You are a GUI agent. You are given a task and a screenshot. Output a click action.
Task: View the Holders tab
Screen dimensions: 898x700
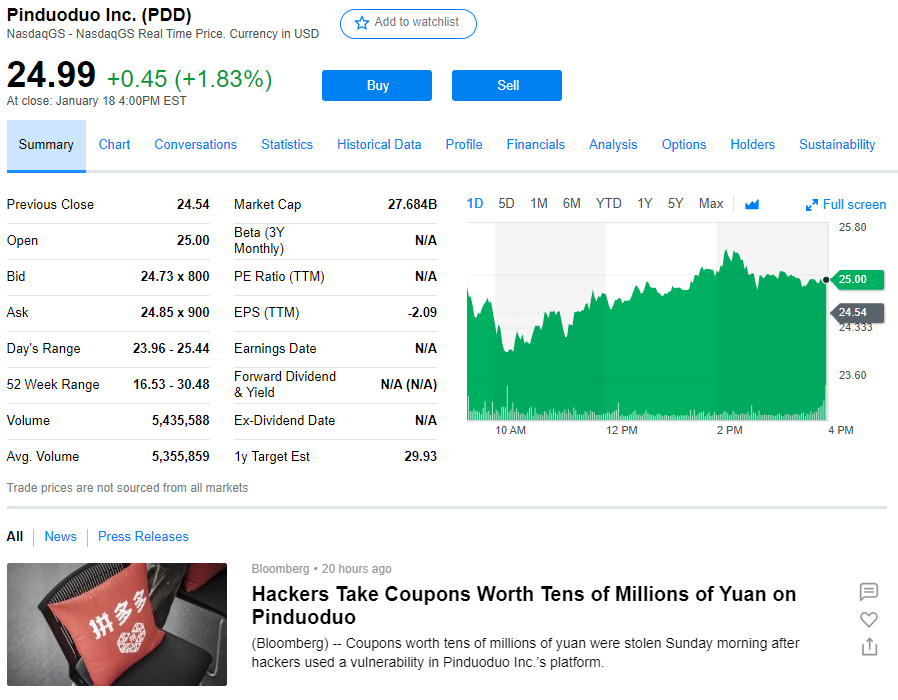pos(753,144)
